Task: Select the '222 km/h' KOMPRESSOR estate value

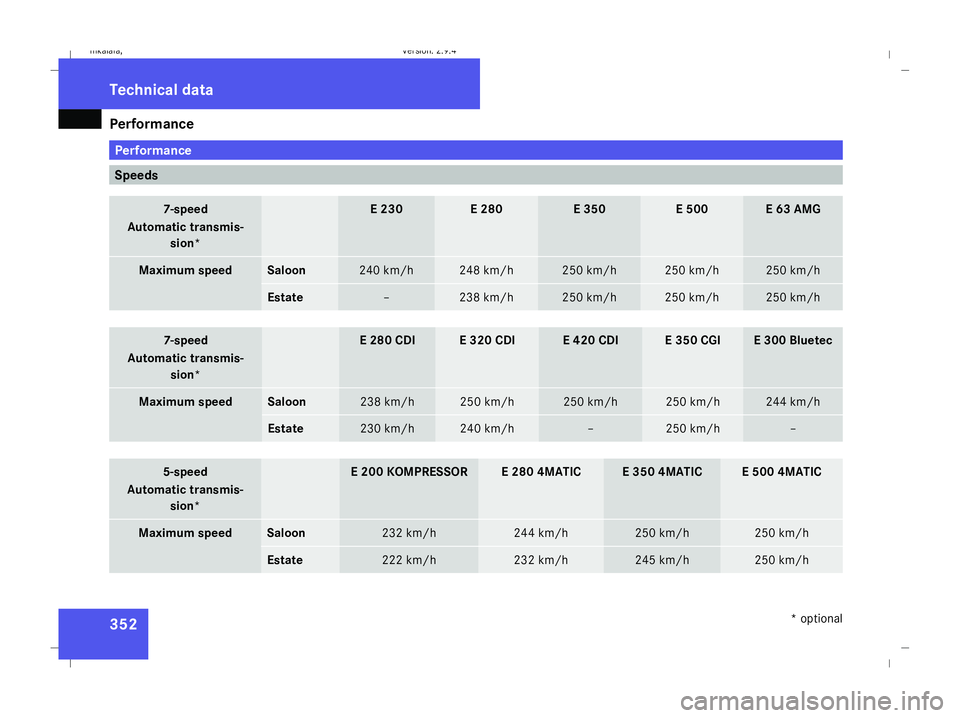Action: point(409,560)
